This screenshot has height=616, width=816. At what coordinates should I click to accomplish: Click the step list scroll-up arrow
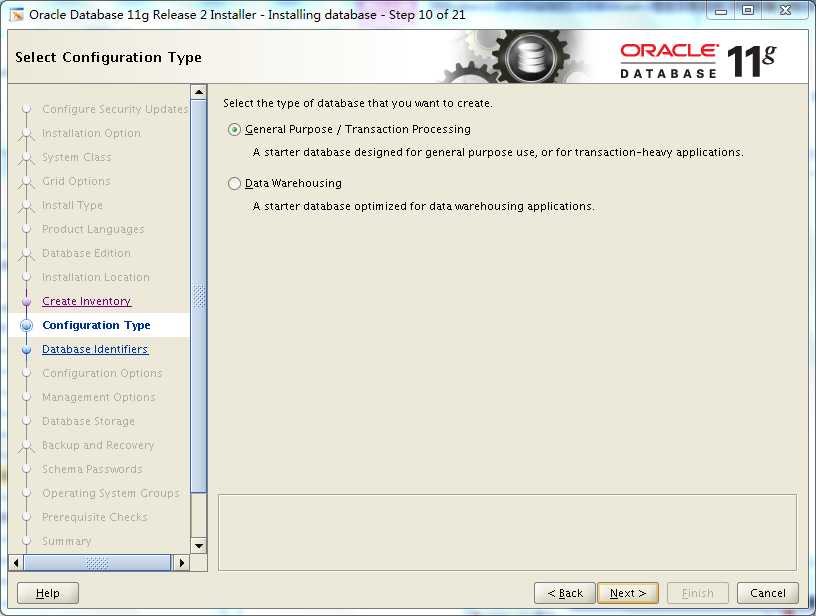[x=199, y=93]
